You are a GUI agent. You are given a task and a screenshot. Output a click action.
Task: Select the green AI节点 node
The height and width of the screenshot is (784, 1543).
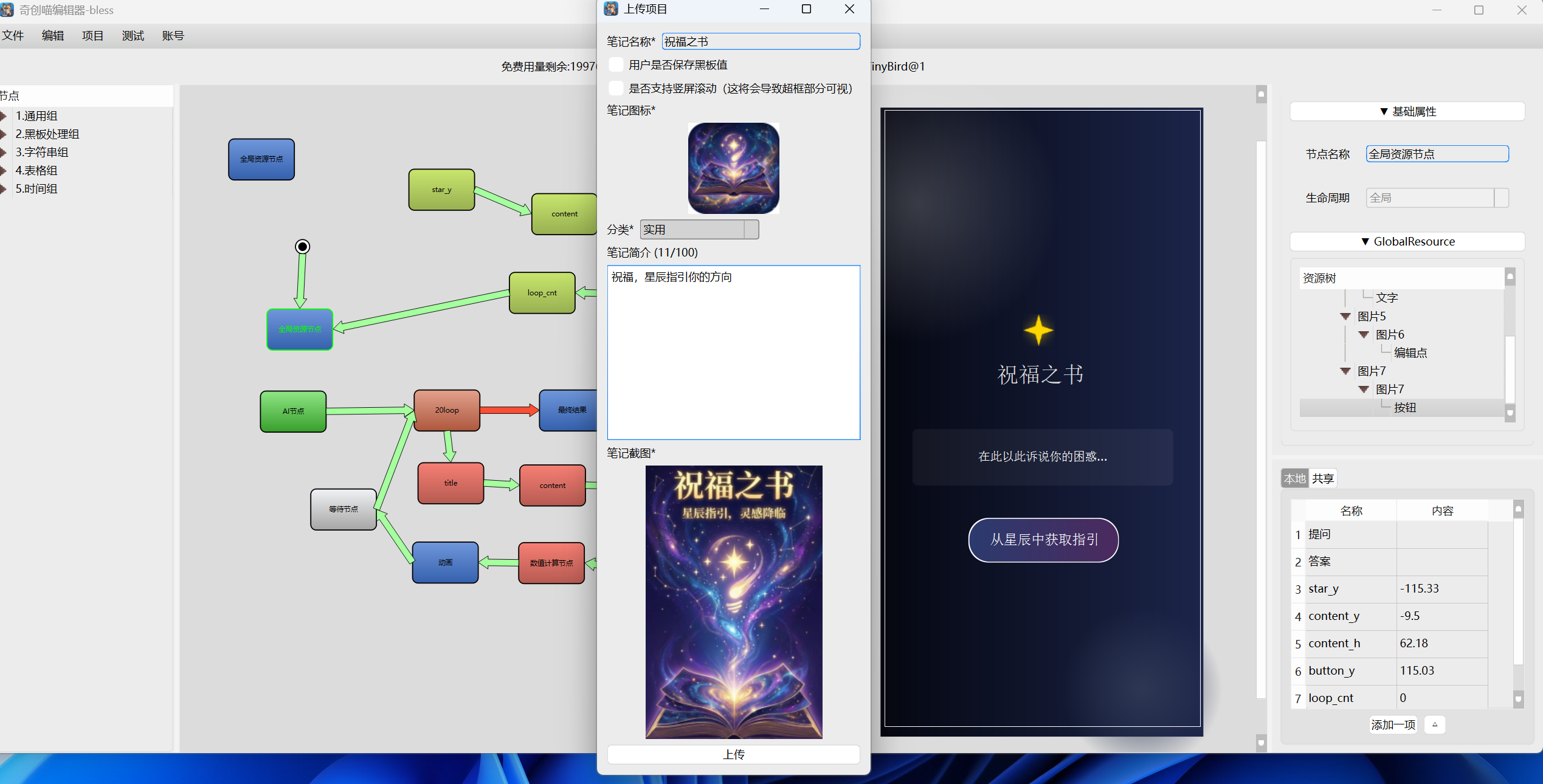point(292,411)
